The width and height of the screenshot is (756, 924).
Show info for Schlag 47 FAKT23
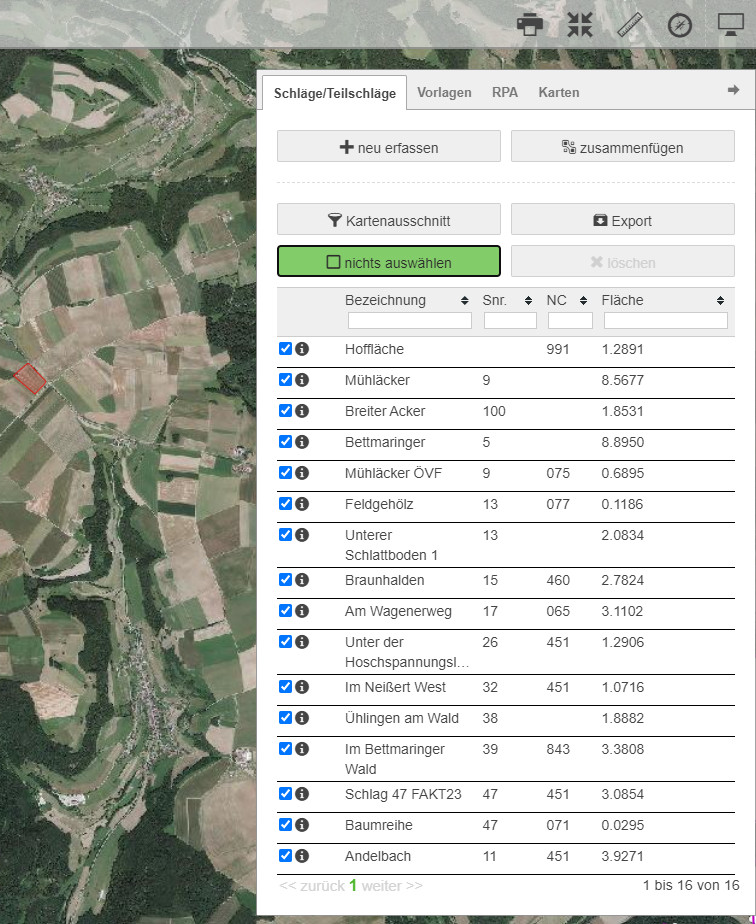[x=302, y=794]
